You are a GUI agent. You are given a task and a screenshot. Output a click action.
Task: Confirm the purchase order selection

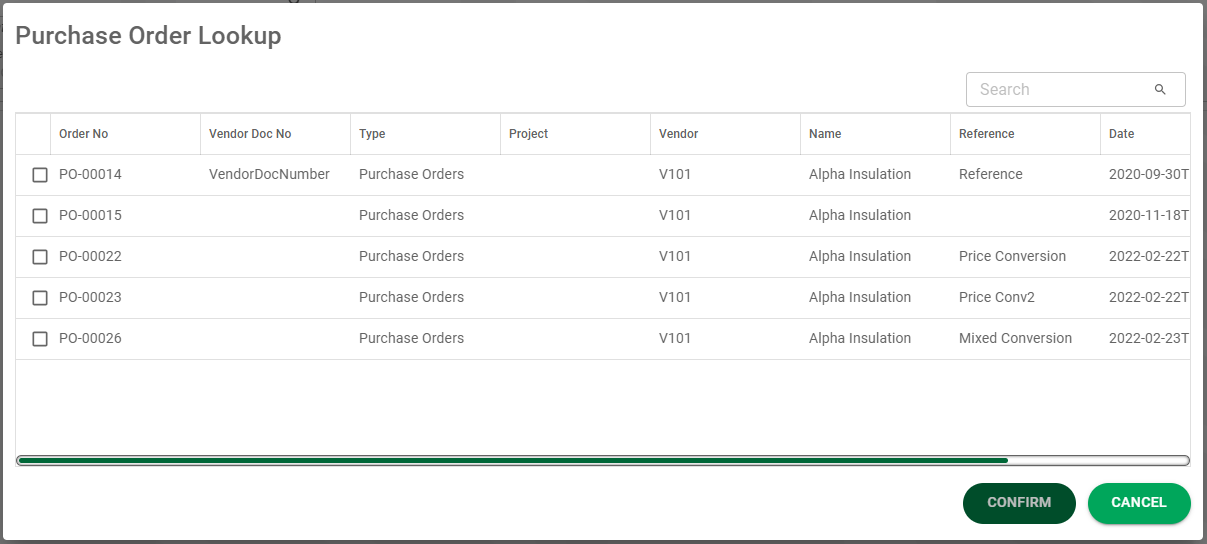(1019, 503)
